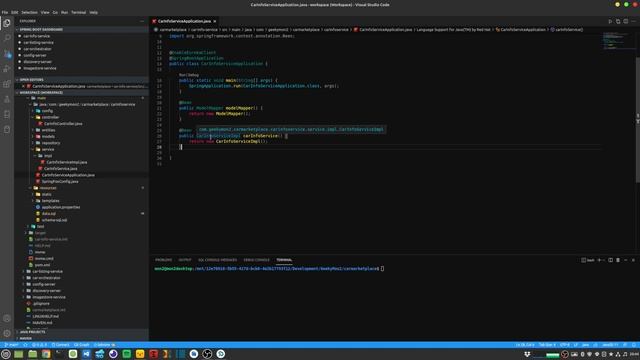Expand the car-listing-service folder in the workspace tree

click(x=47, y=271)
